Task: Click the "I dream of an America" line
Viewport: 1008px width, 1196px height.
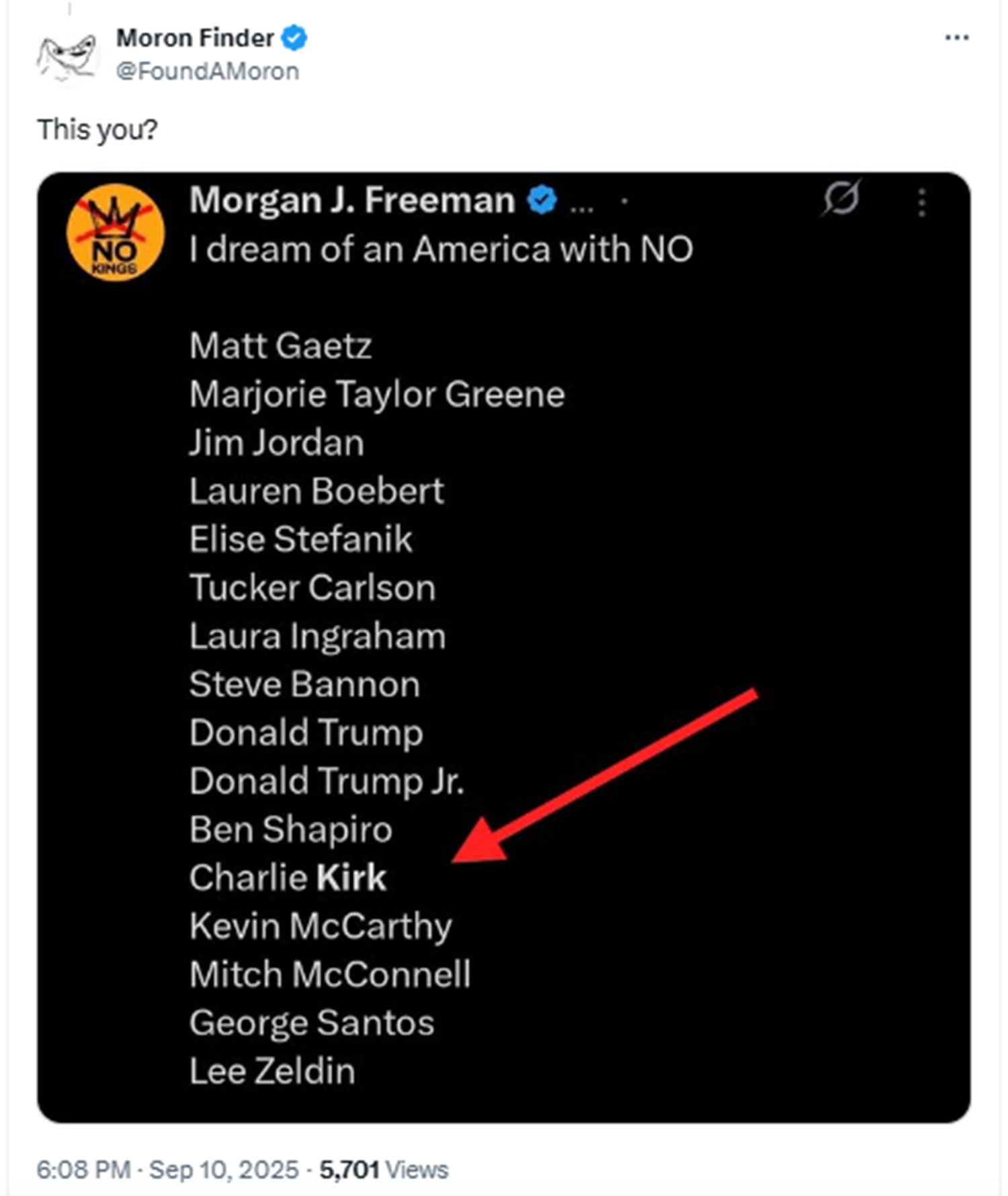Action: coord(441,249)
